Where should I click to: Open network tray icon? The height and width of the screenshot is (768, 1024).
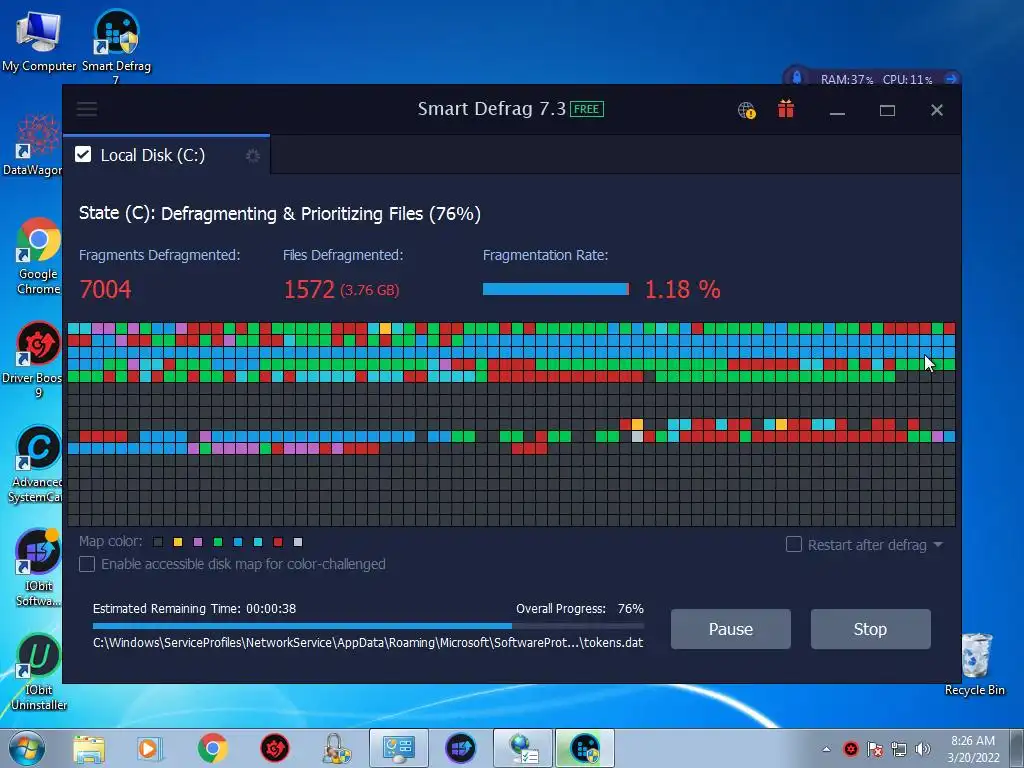(899, 749)
